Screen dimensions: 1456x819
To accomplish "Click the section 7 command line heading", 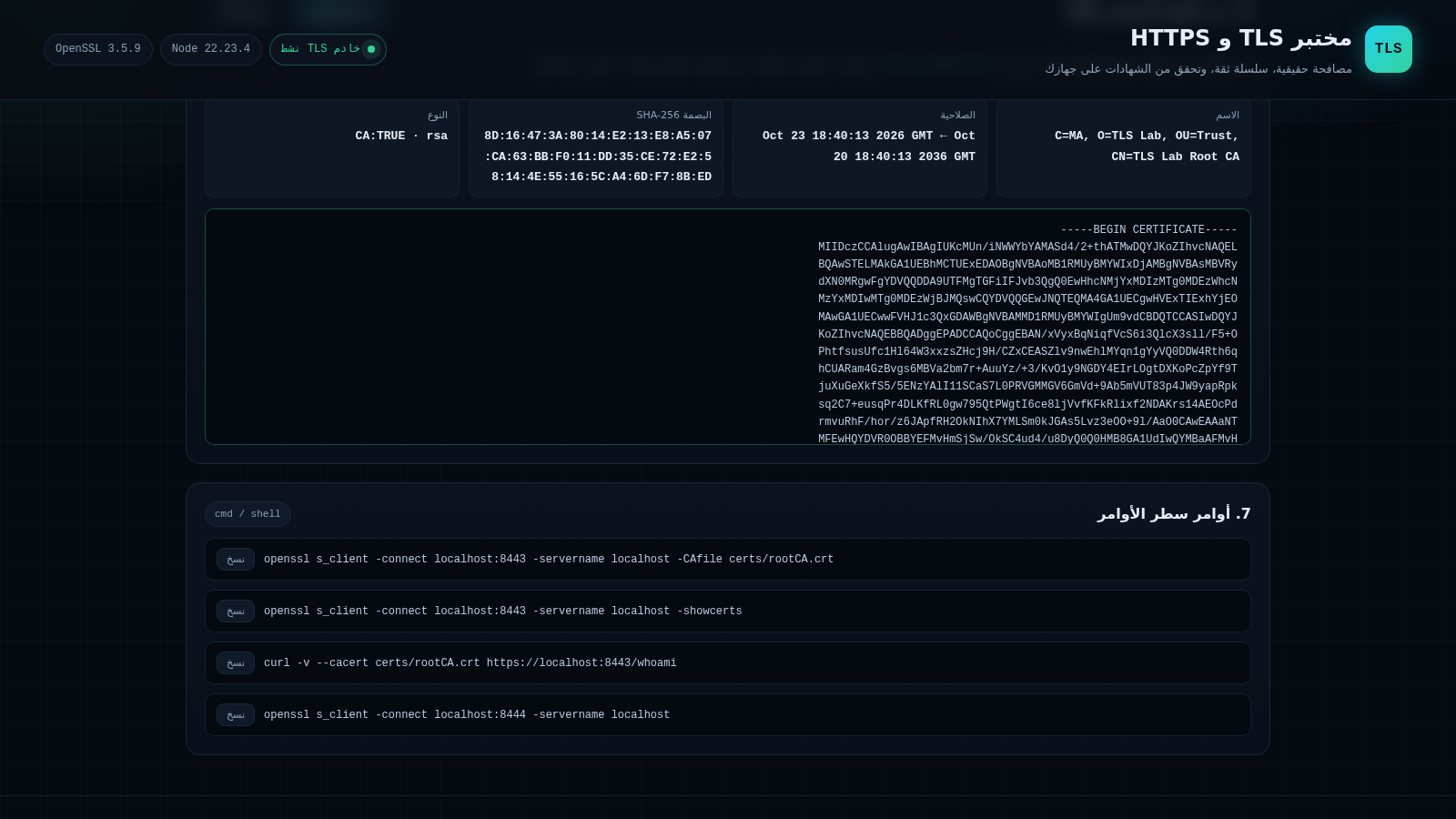I will click(1174, 514).
